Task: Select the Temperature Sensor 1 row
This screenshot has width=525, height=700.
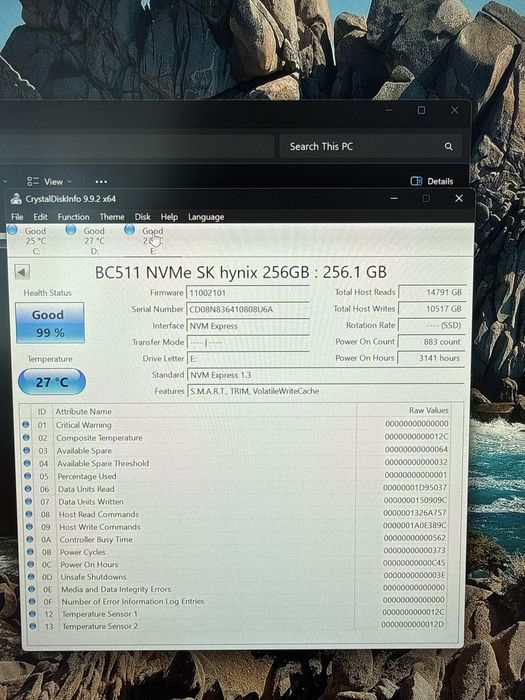Action: [x=236, y=614]
